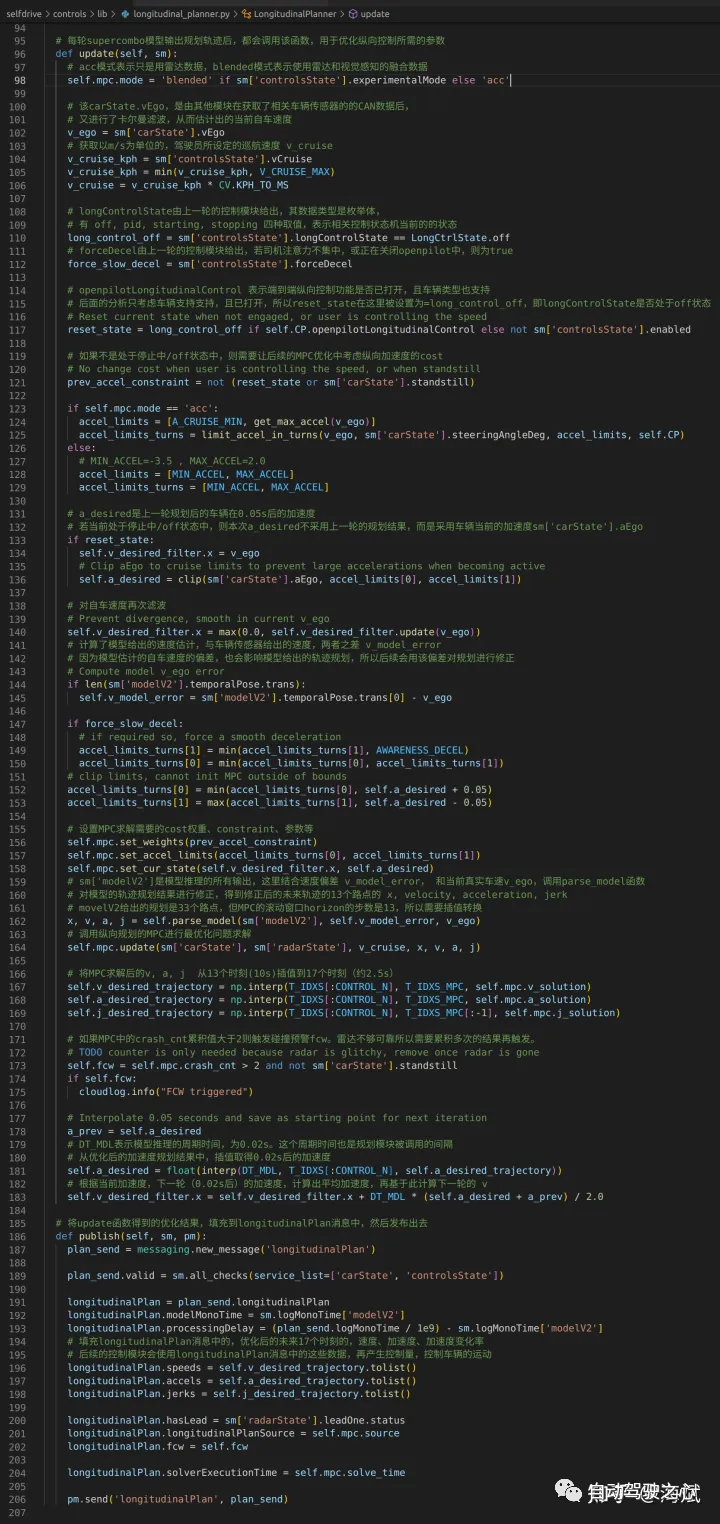Click the longitudinalPlan.processingDelay line
Image resolution: width=720 pixels, height=1524 pixels.
[x=335, y=1328]
